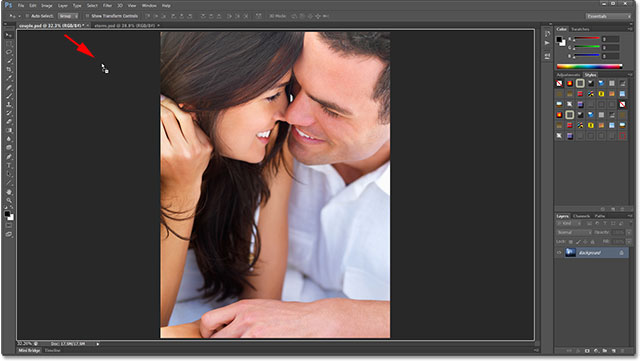Open the Normal blend mode dropdown
640x361 pixels.
pos(574,232)
